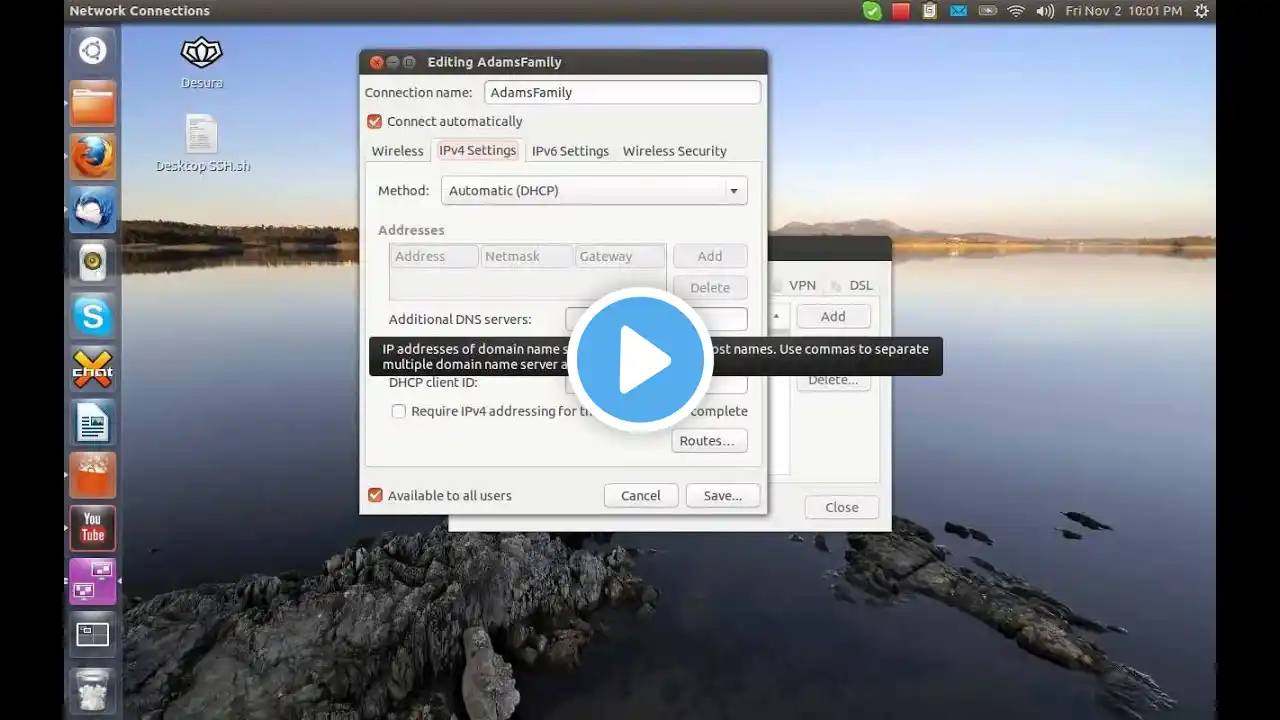Open the Workspace Switcher in the launcher
The width and height of the screenshot is (1280, 720).
click(93, 634)
